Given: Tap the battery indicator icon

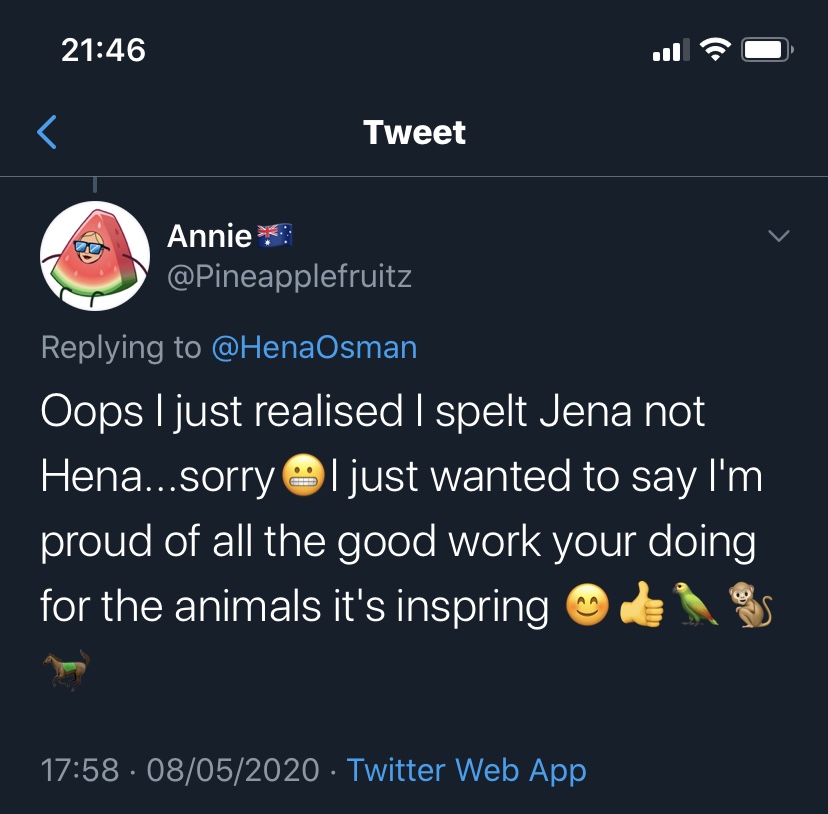Looking at the screenshot, I should point(767,49).
